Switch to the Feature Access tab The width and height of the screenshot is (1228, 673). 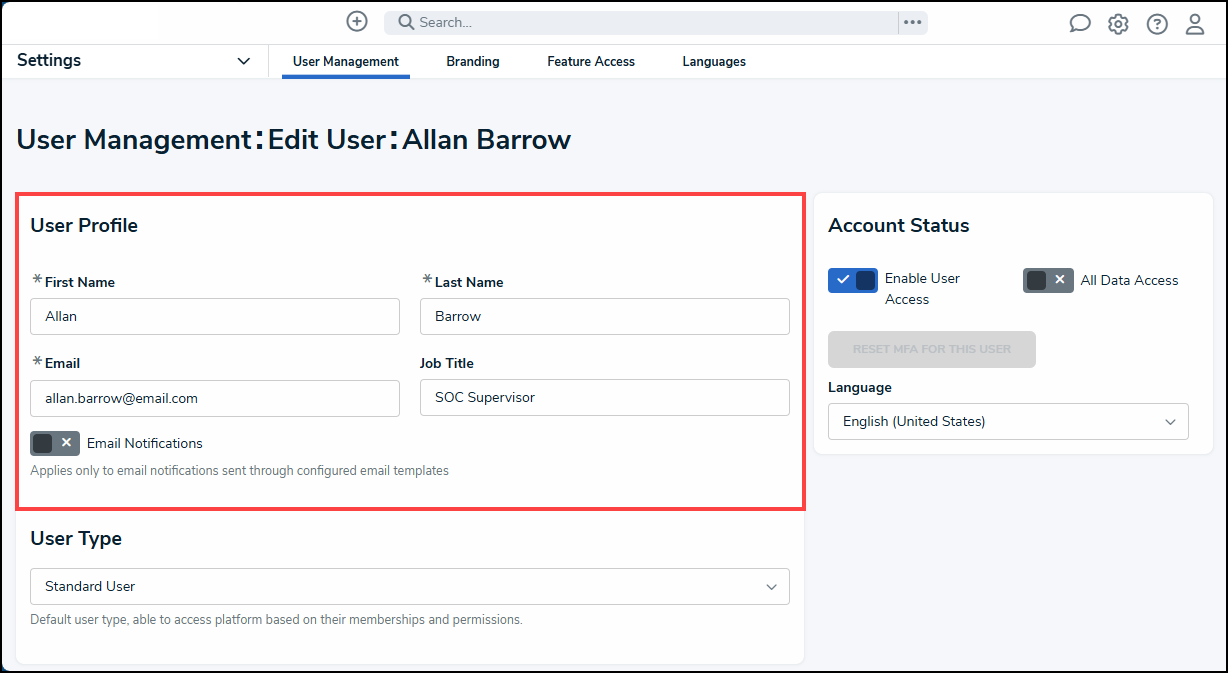point(591,61)
